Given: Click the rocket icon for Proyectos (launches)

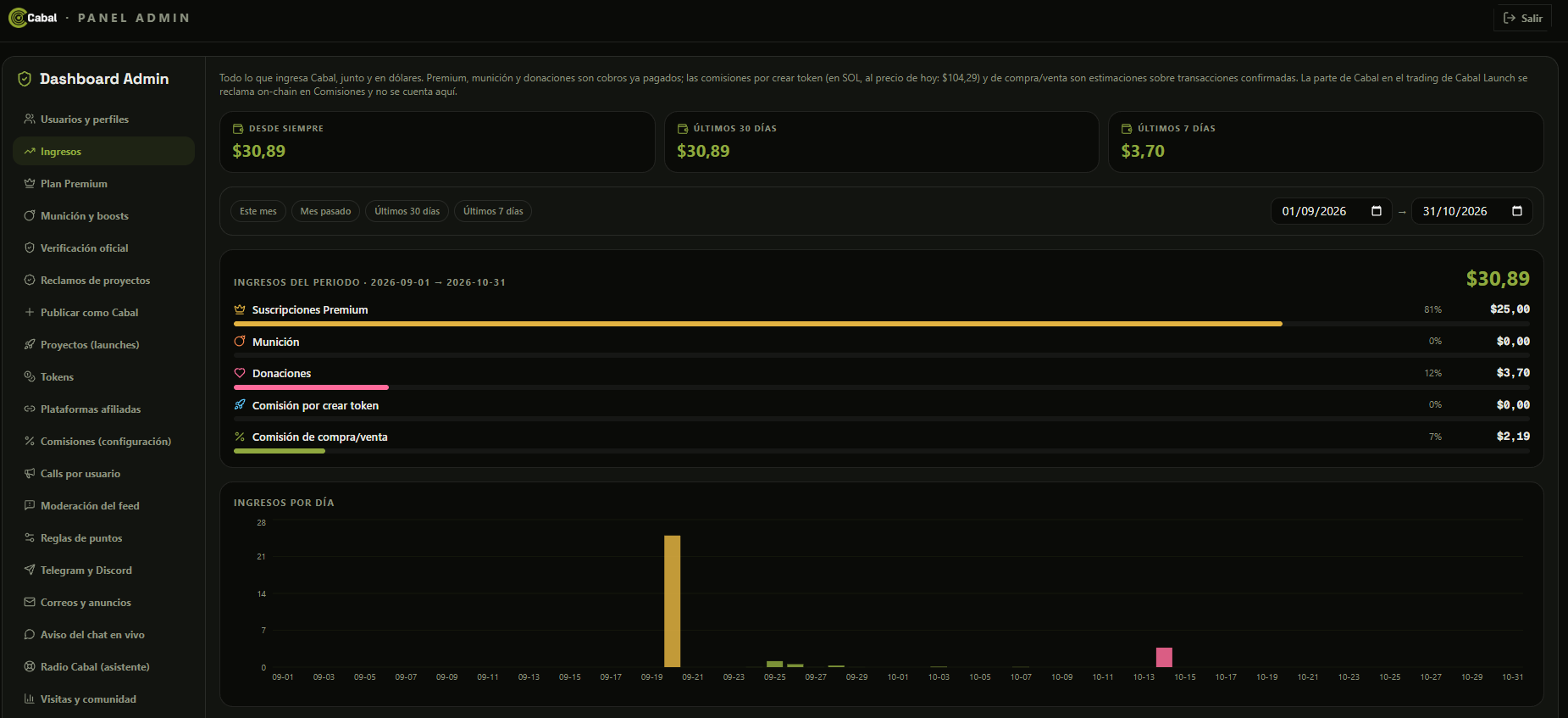Looking at the screenshot, I should coord(30,345).
